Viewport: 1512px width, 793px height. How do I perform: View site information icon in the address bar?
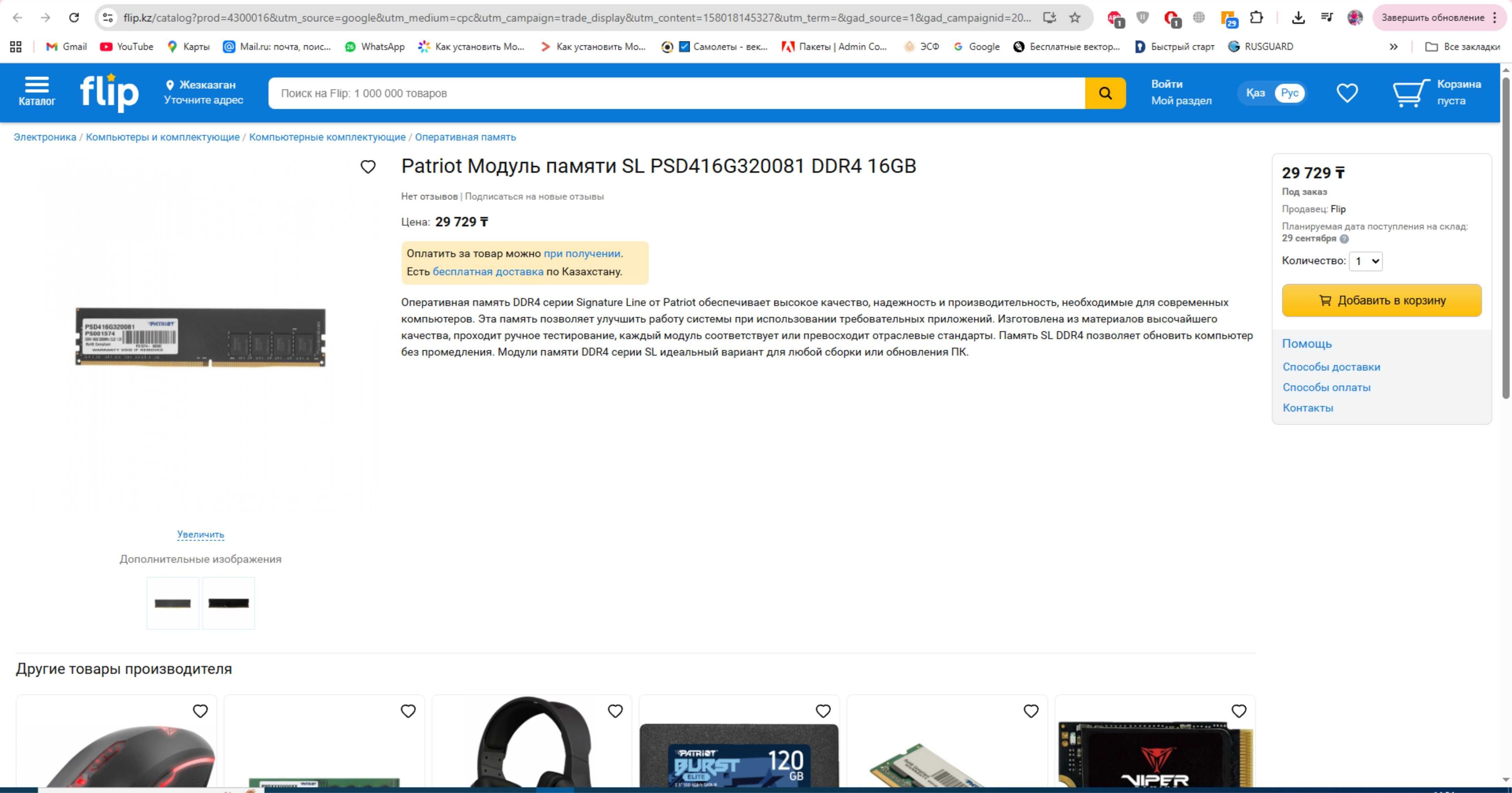(x=107, y=18)
